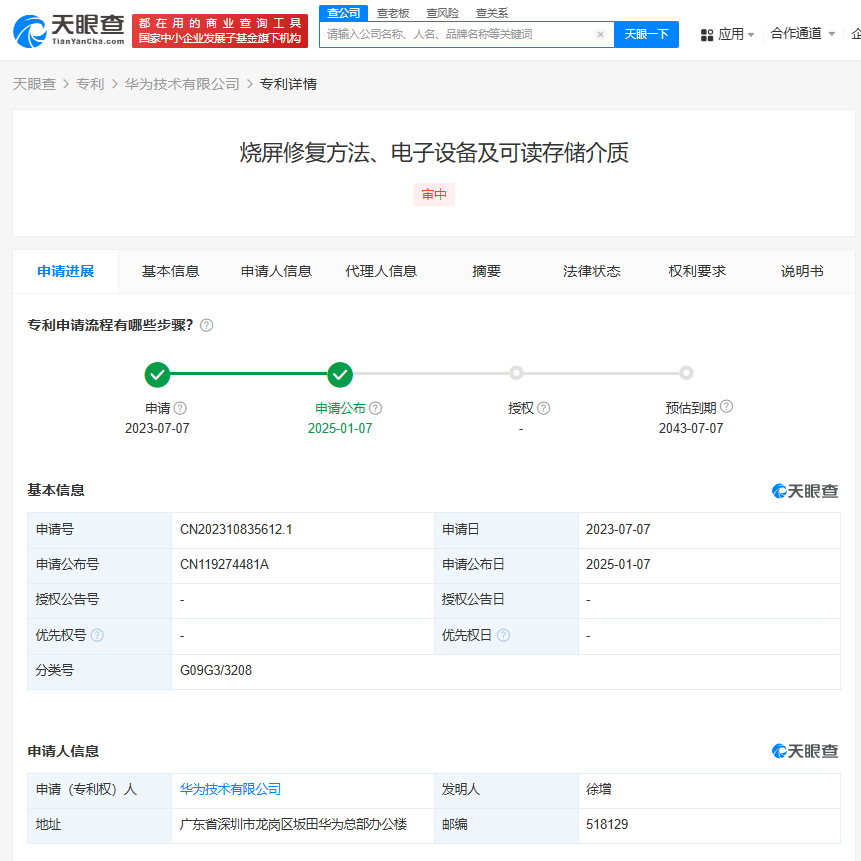This screenshot has width=861, height=861.
Task: Expand the 合作通道 dropdown menu
Action: [831, 34]
